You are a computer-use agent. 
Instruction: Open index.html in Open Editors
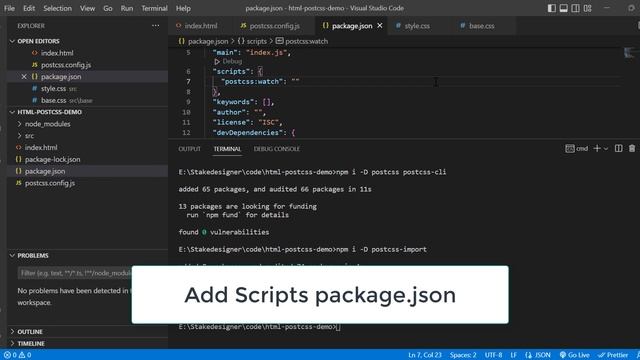click(x=57, y=53)
